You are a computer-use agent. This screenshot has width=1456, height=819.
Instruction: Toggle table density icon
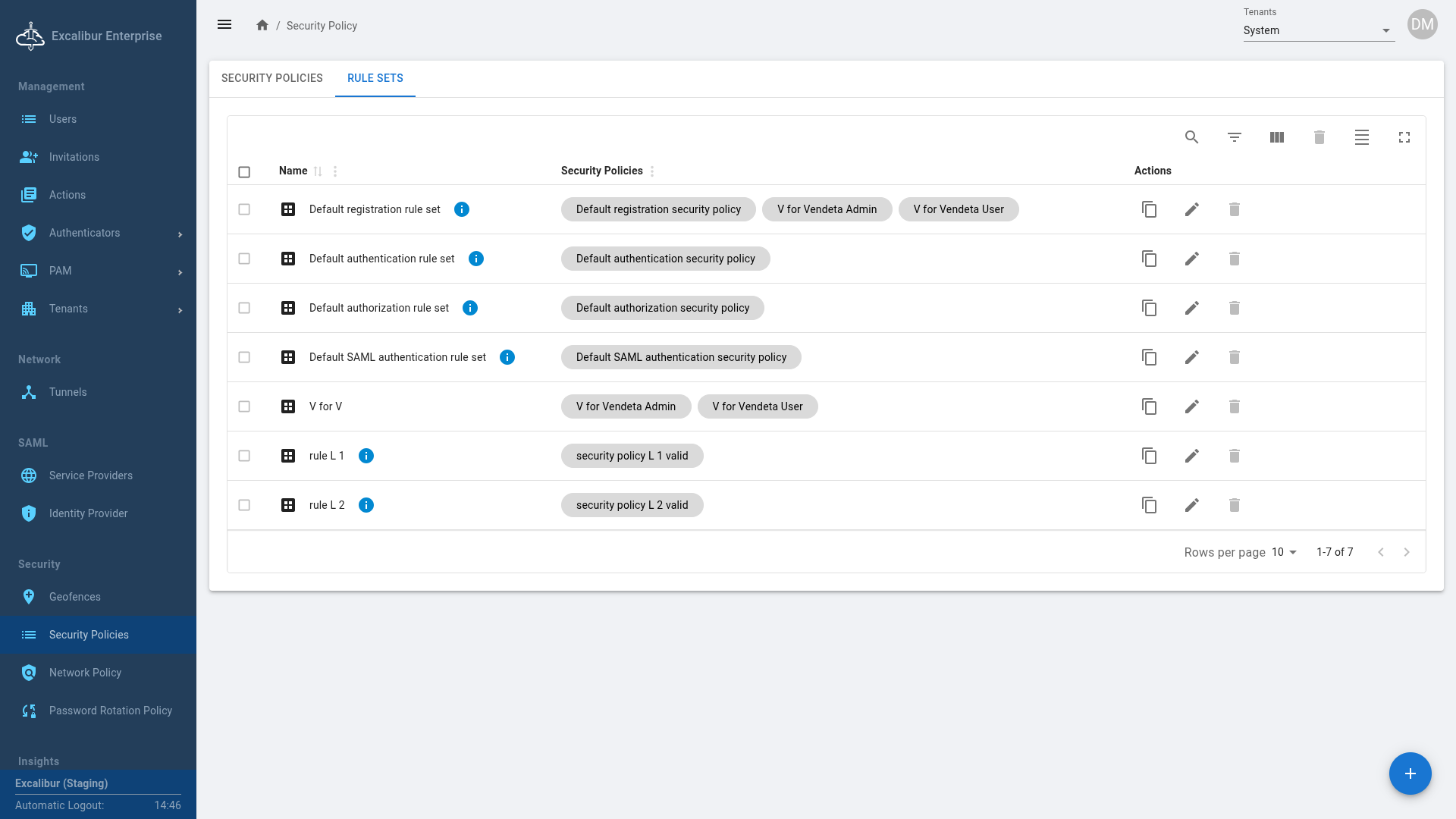(x=1361, y=137)
